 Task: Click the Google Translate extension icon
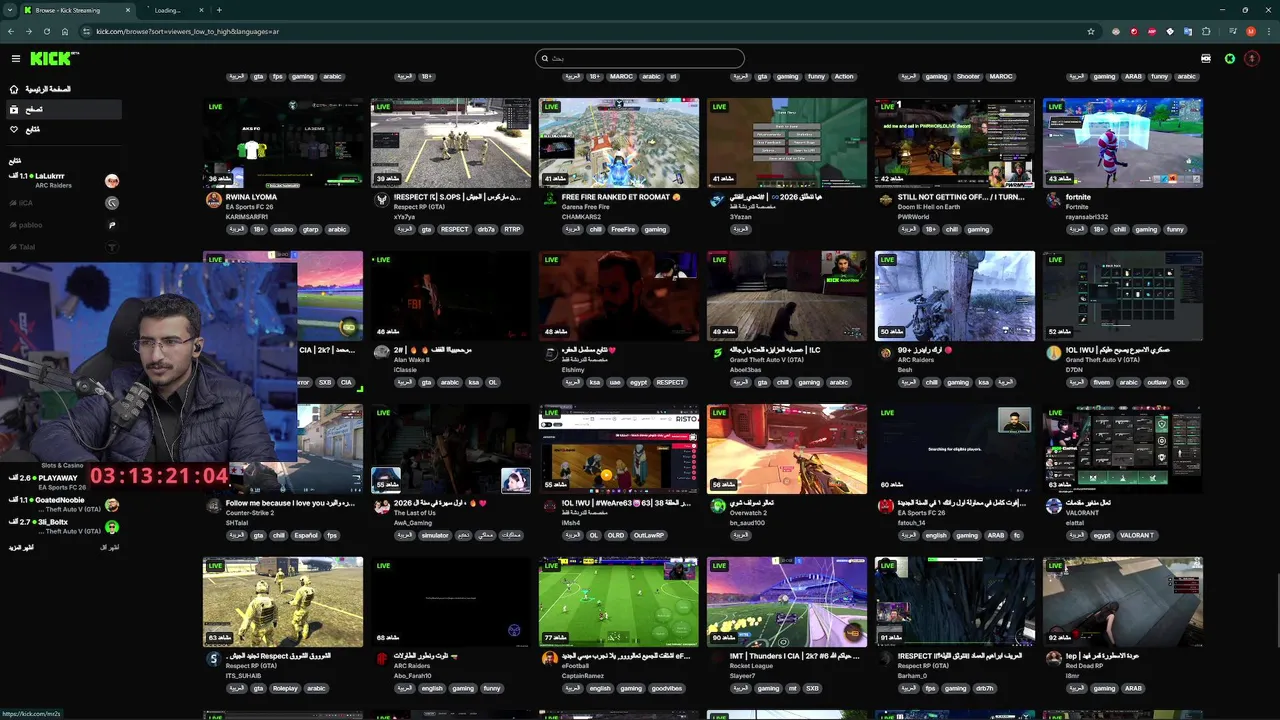(x=1188, y=31)
